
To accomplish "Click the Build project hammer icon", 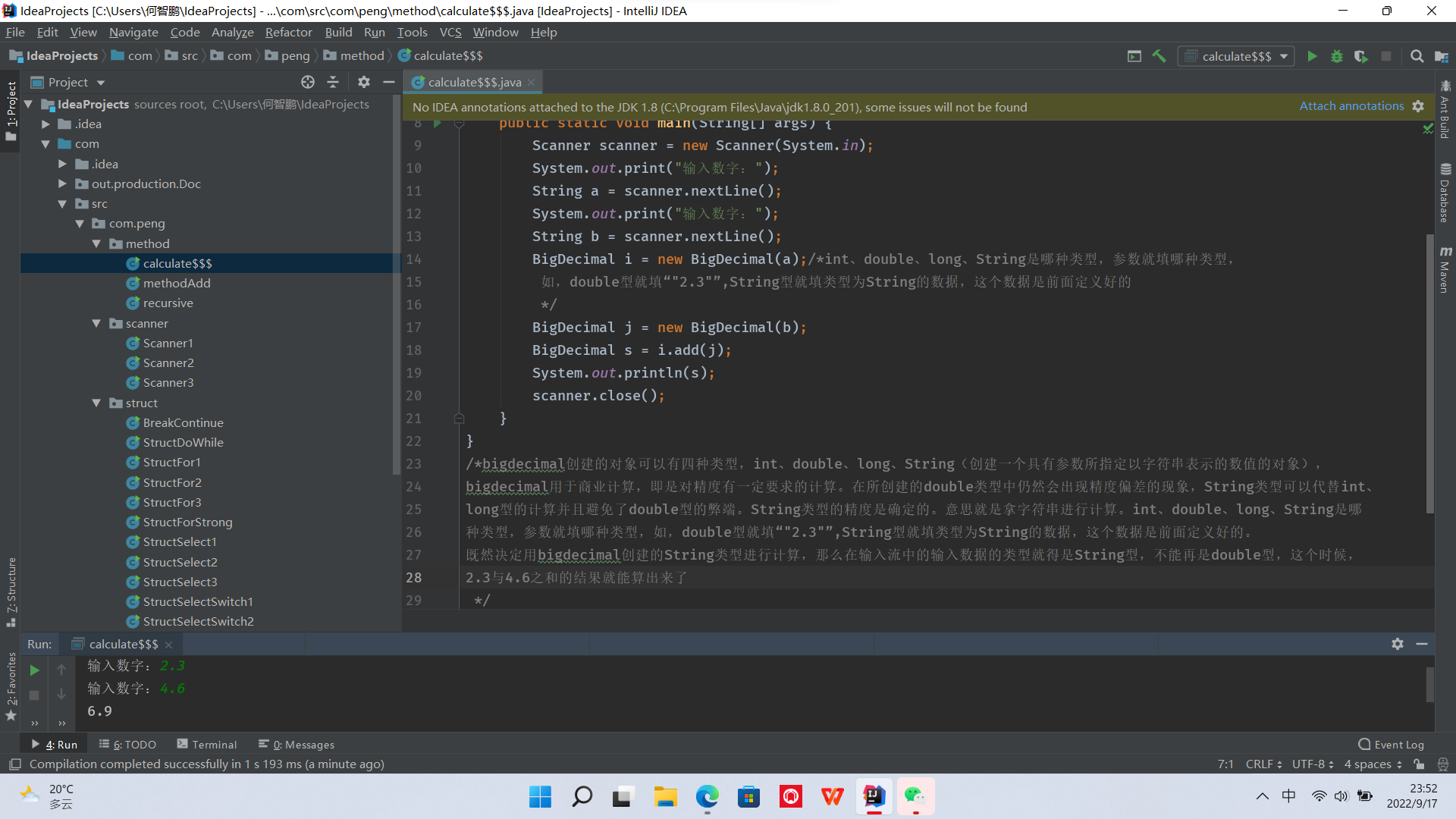I will (1159, 56).
